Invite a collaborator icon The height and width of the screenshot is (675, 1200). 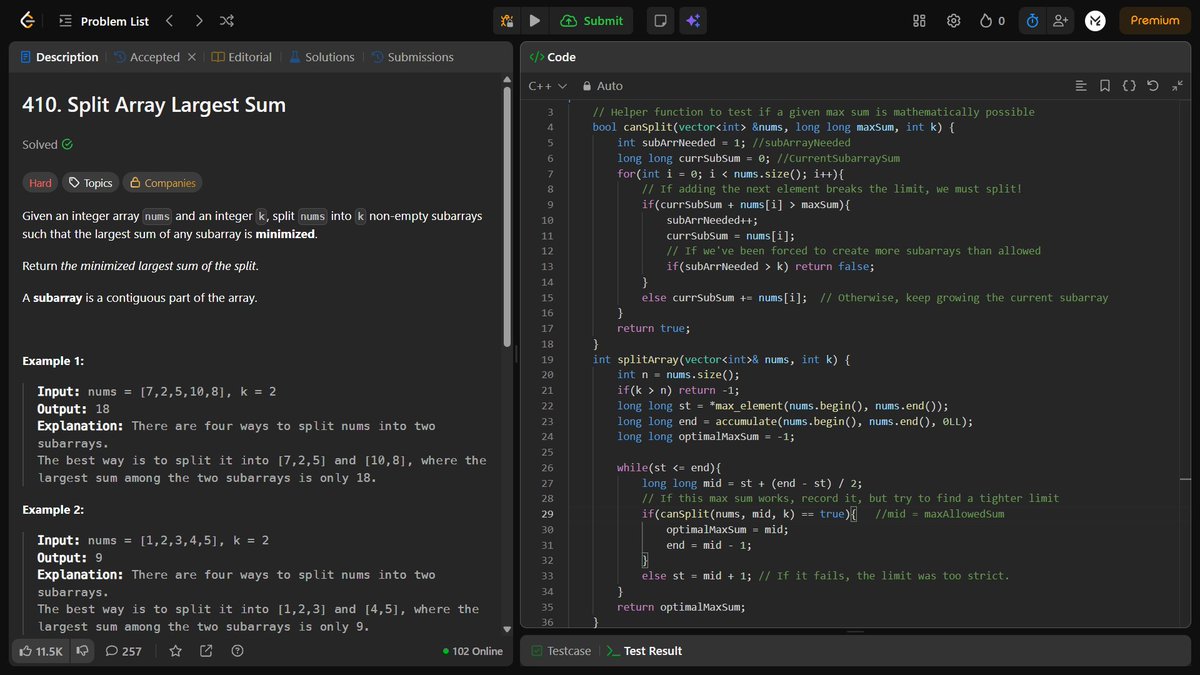[1061, 20]
